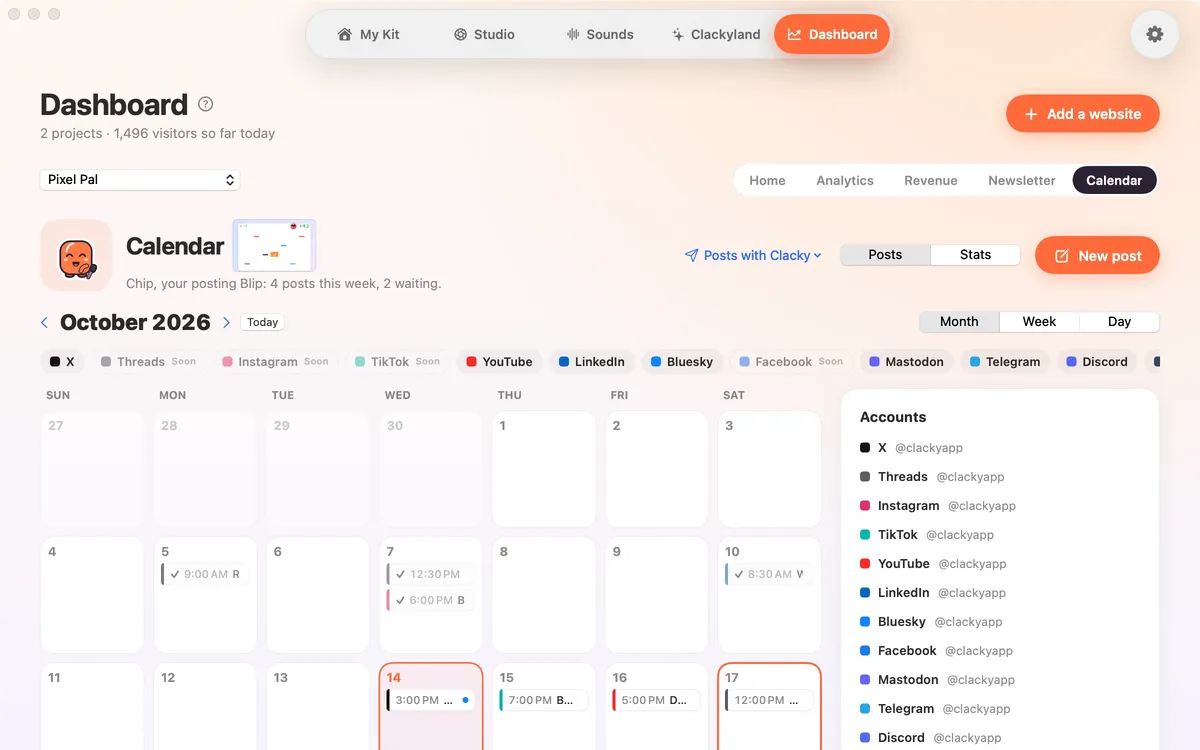Select the Dashboard tab
The width and height of the screenshot is (1200, 750).
[x=832, y=34]
